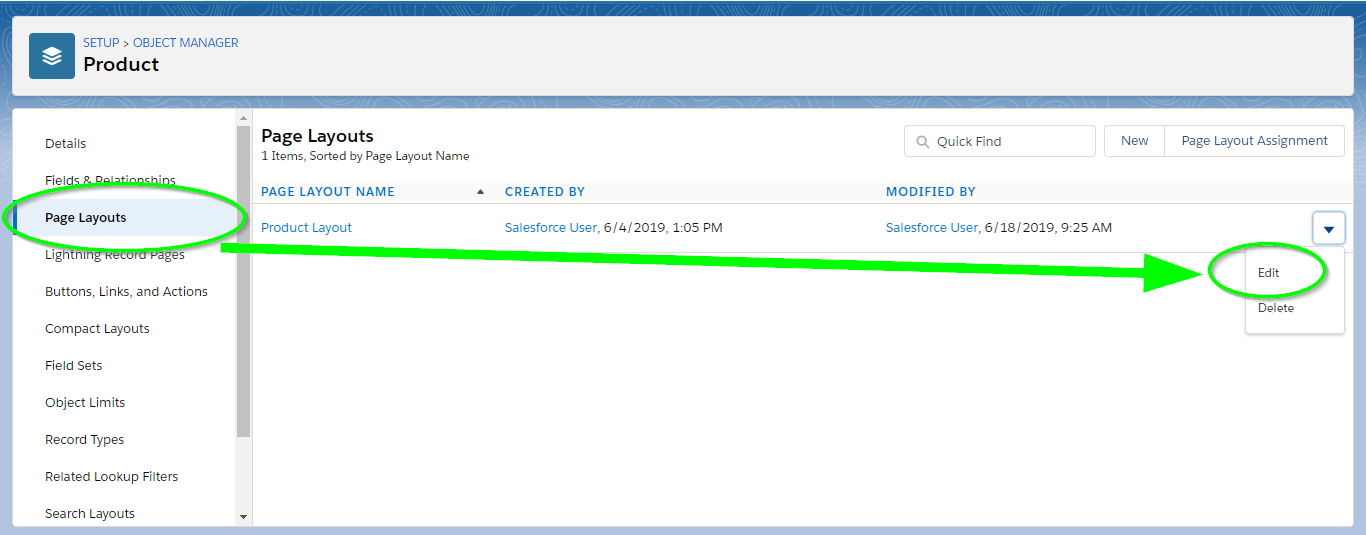Image resolution: width=1366 pixels, height=535 pixels.
Task: Go to SETUP breadcrumb link
Action: click(x=101, y=43)
